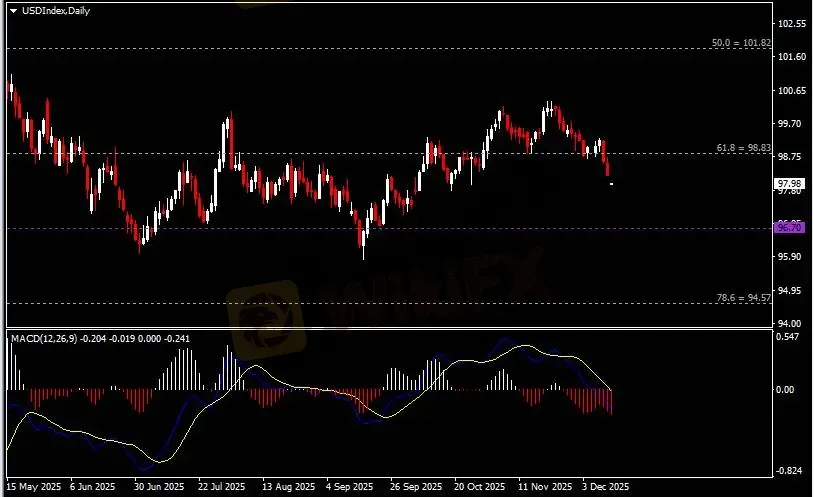Click the 26 Sep 2025 date label
Image resolution: width=814 pixels, height=497 pixels.
(416, 487)
